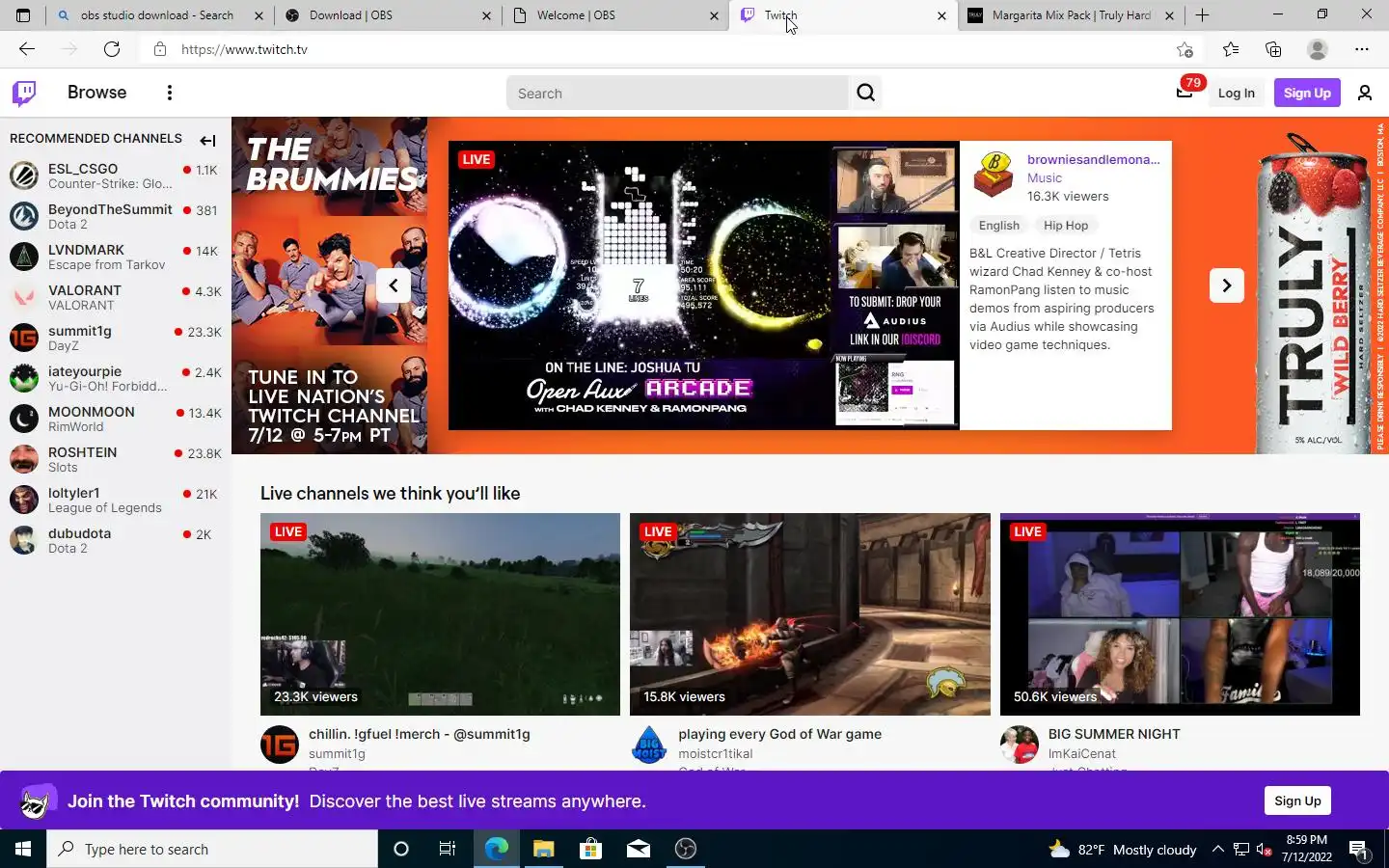1389x868 pixels.
Task: Open ImKaiCenat channel name
Action: coord(1081,754)
